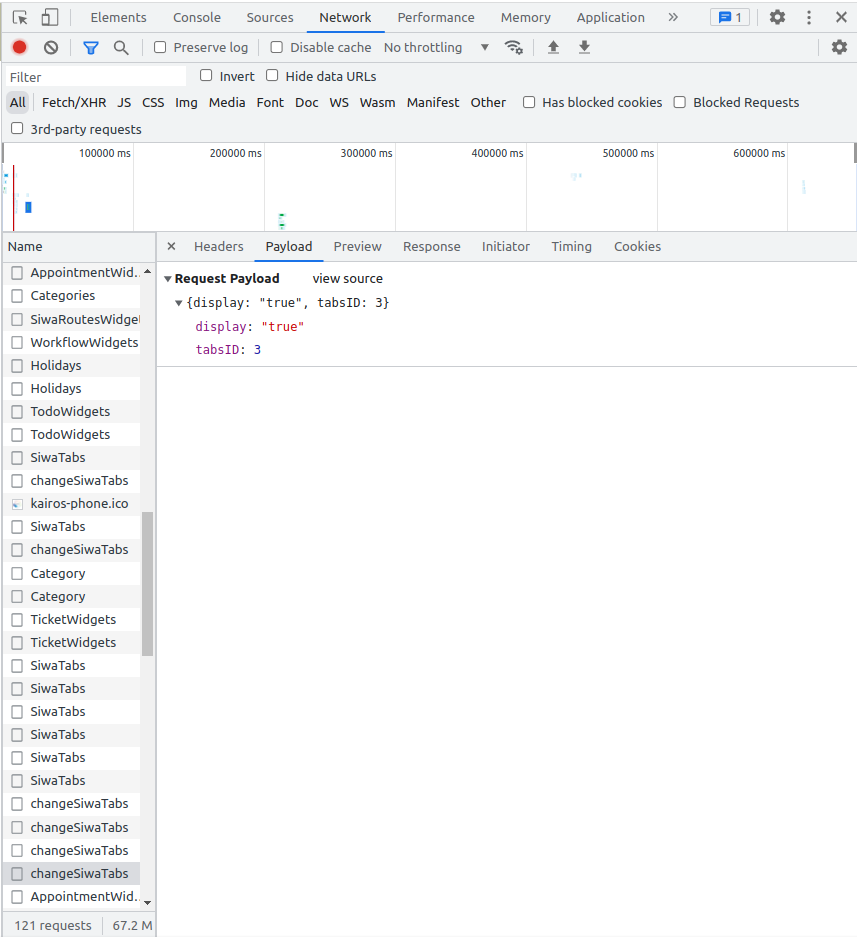Select tabsID value in payload
The width and height of the screenshot is (857, 937).
tap(257, 350)
